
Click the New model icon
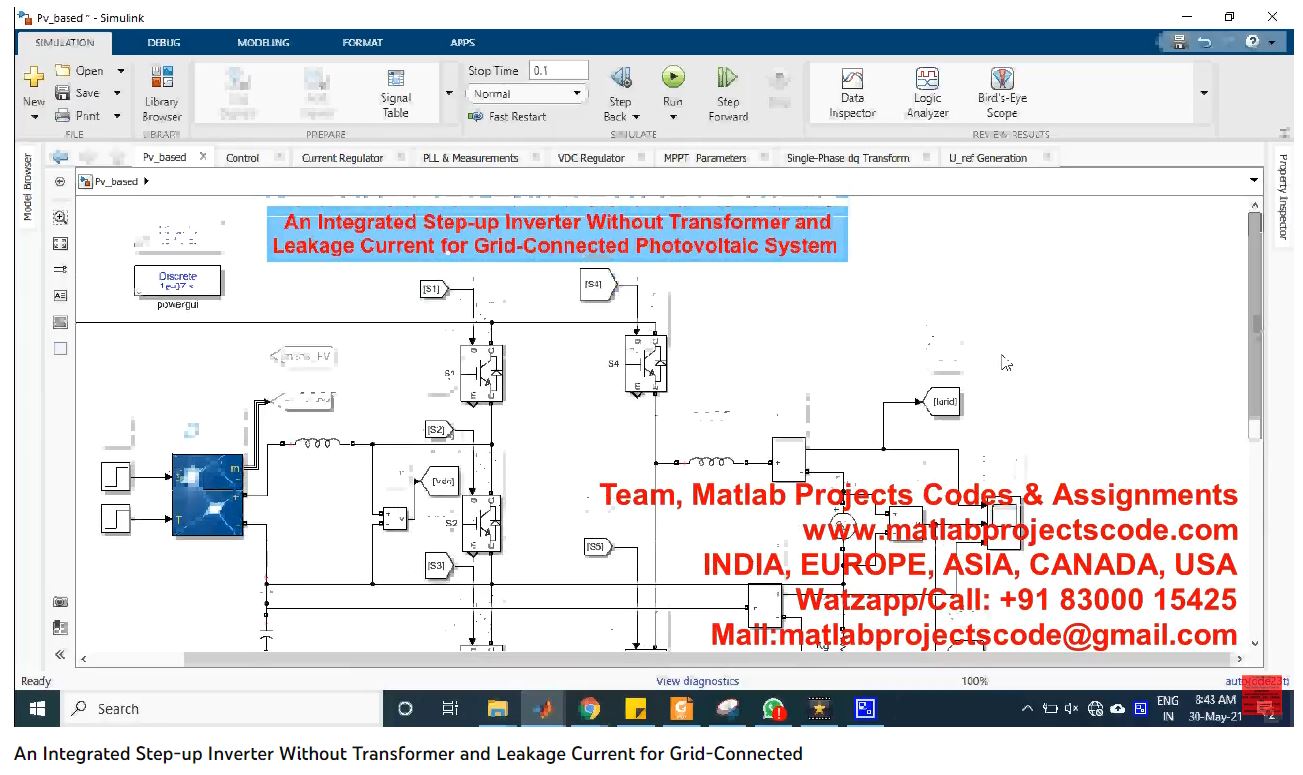(x=34, y=78)
